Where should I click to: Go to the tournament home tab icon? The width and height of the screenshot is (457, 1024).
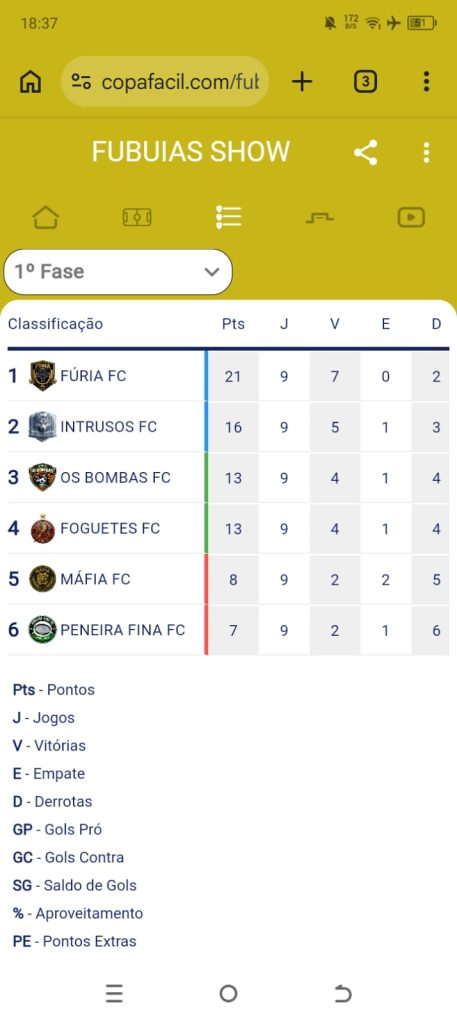[x=46, y=217]
